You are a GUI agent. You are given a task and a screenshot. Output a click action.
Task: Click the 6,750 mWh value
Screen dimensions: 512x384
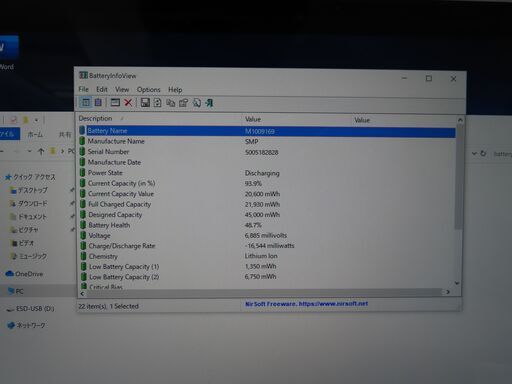pyautogui.click(x=260, y=277)
